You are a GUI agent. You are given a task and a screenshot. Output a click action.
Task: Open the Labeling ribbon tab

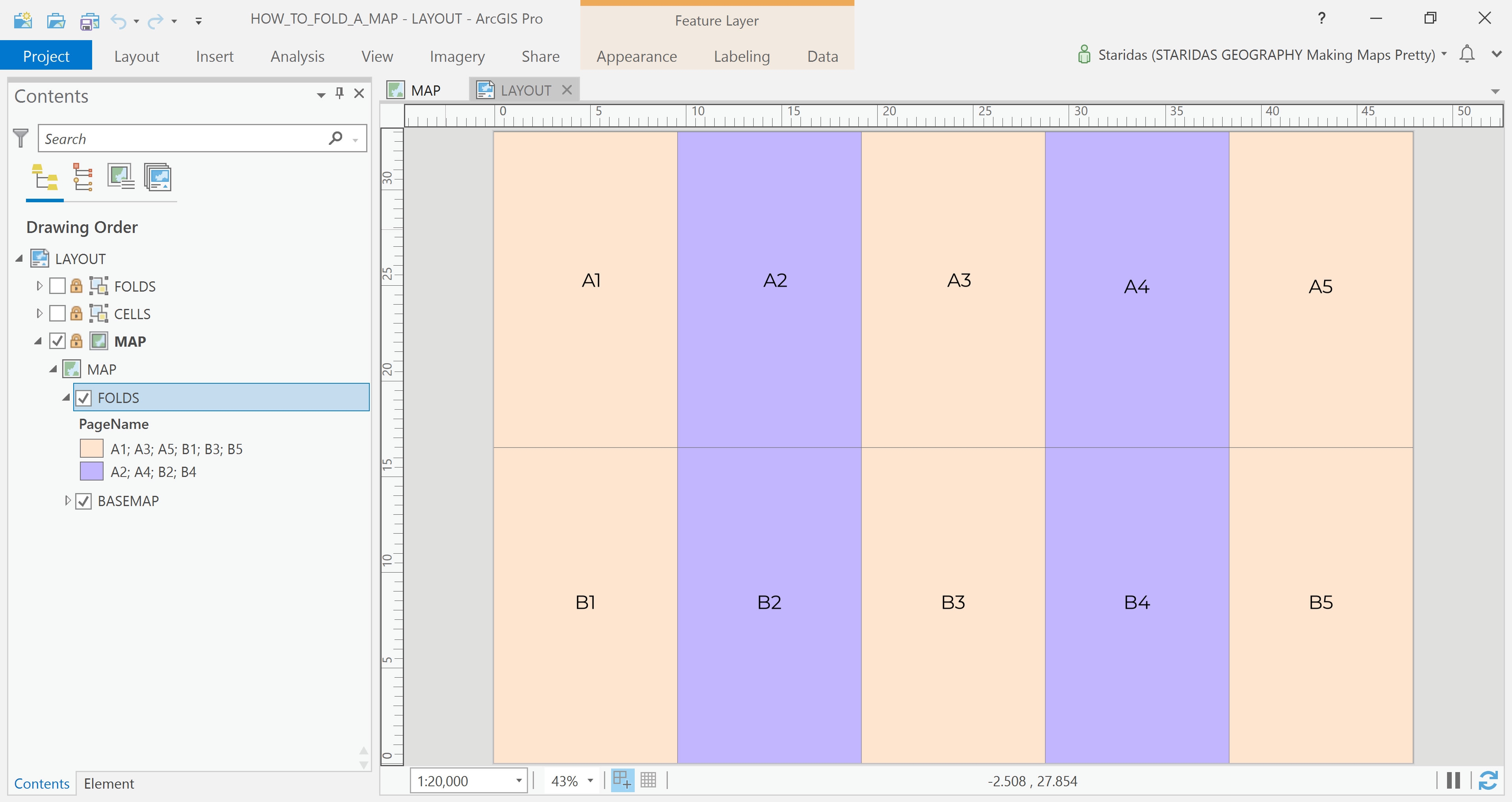click(741, 56)
